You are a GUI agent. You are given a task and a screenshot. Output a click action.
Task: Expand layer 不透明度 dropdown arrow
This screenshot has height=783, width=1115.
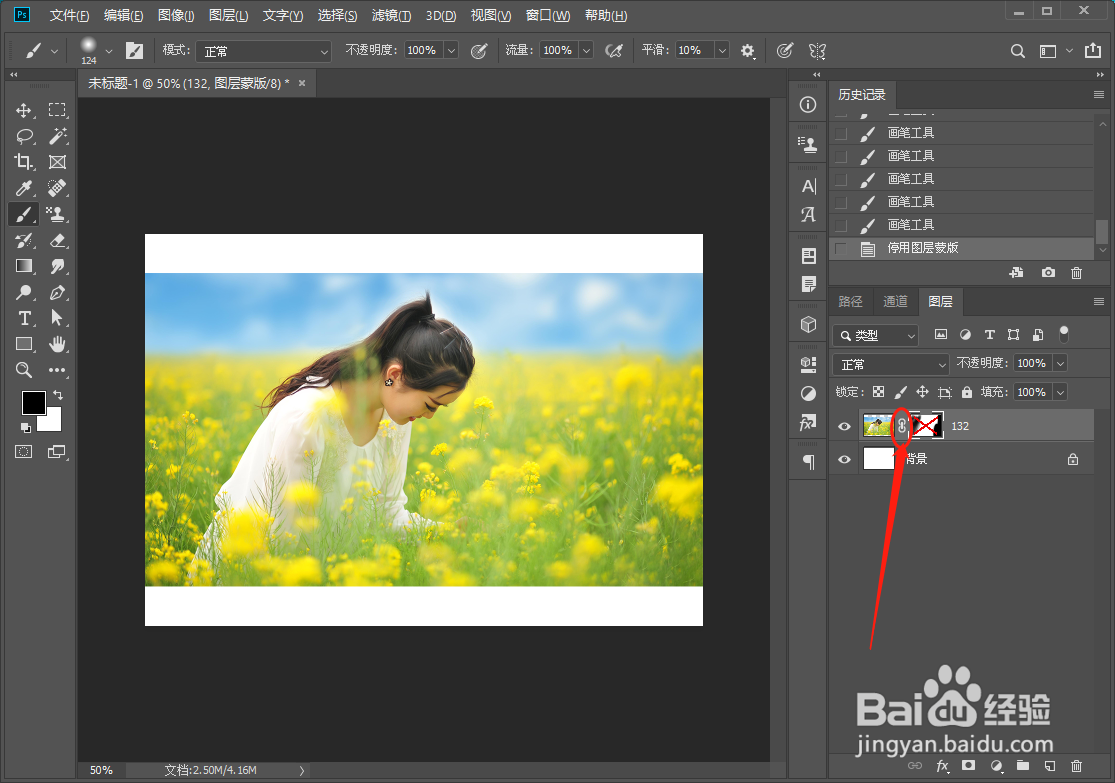click(x=1060, y=363)
